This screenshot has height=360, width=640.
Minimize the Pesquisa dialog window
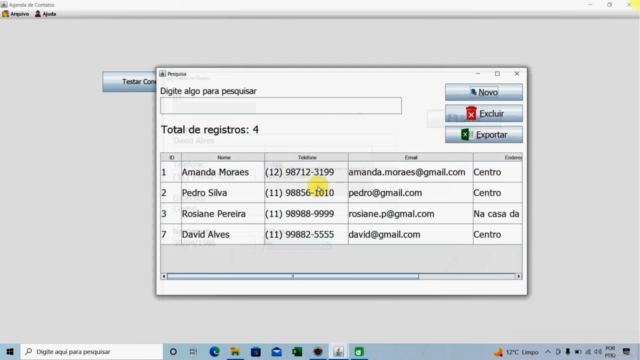(x=478, y=73)
